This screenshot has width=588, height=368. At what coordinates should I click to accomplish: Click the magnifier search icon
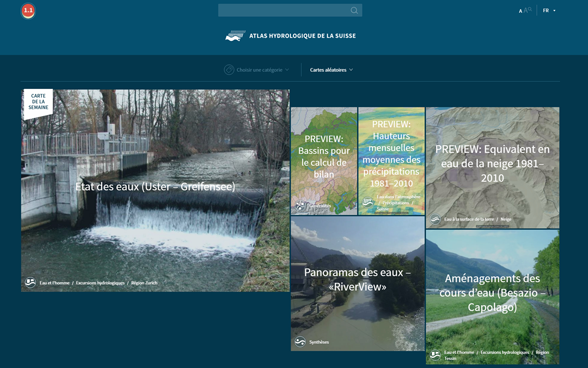(354, 11)
